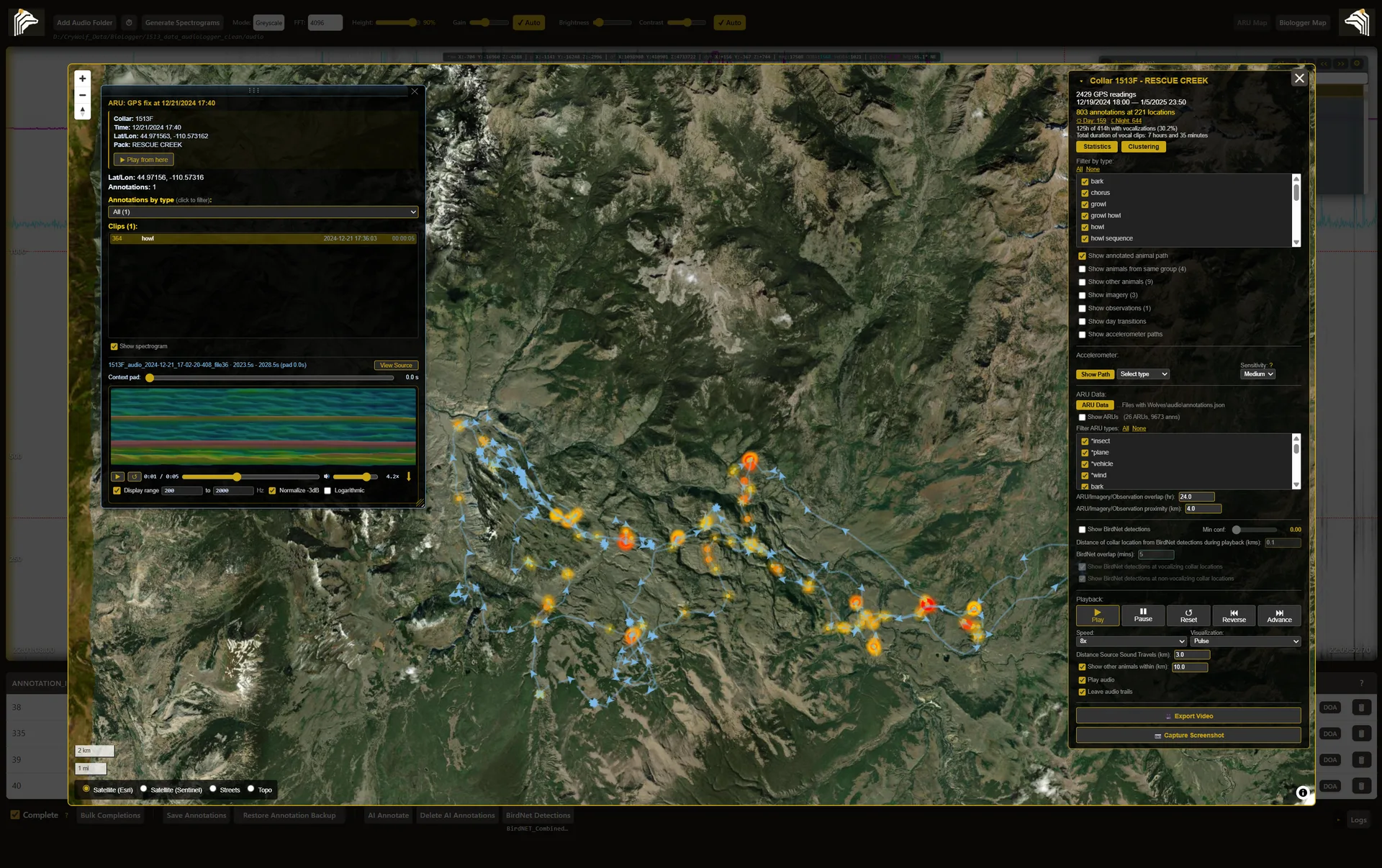1382x868 pixels.
Task: Enable Show day transitions
Action: tap(1082, 322)
